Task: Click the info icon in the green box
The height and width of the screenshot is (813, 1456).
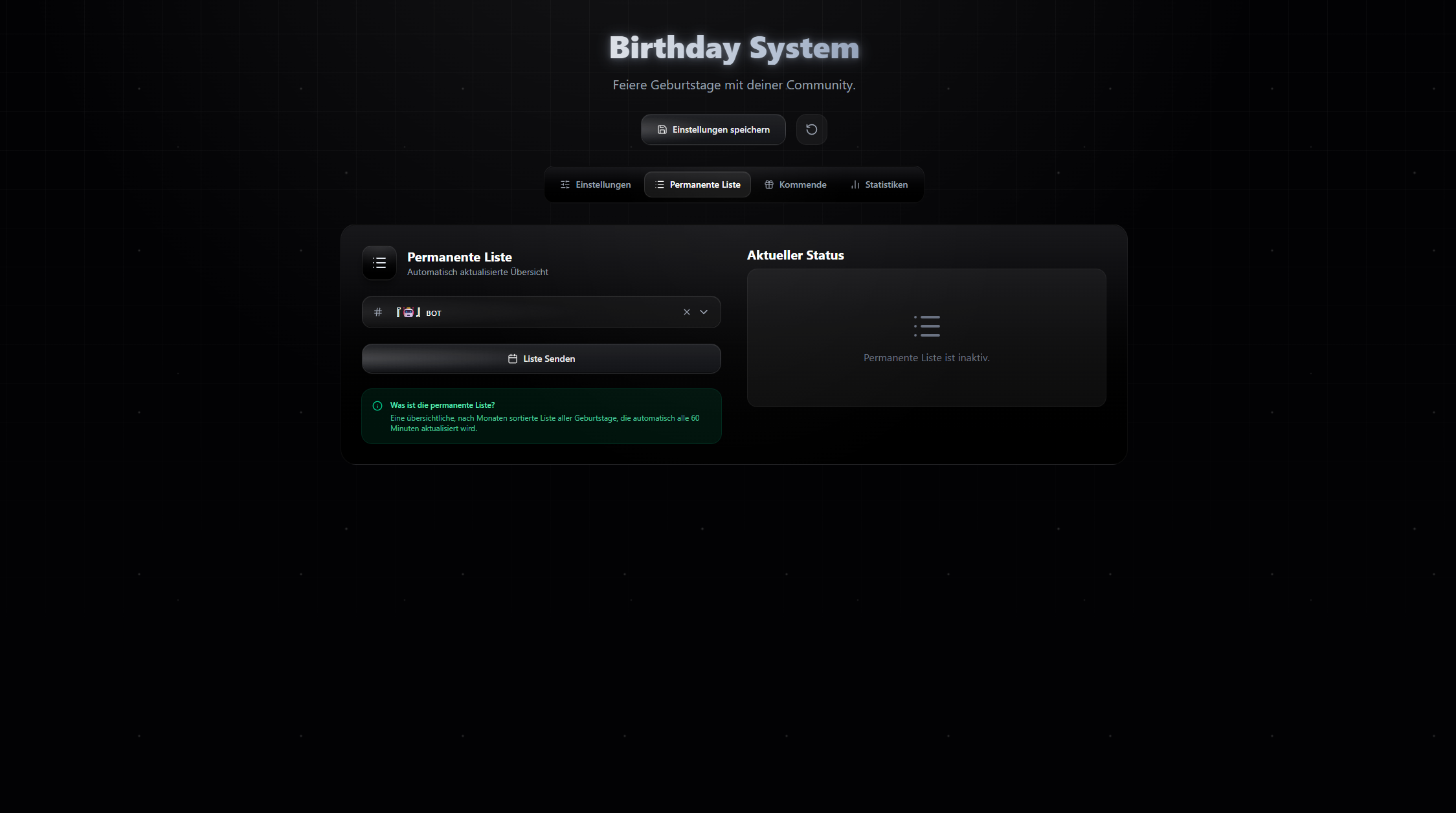Action: (377, 406)
